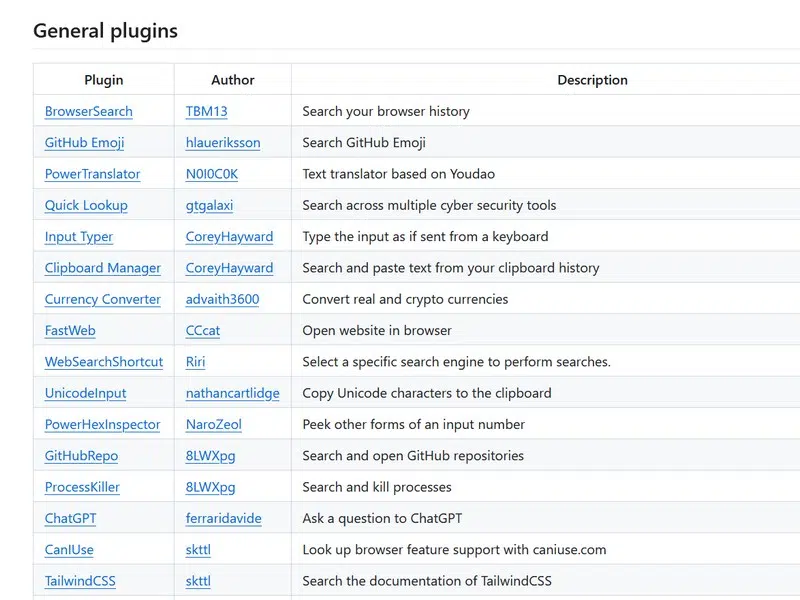Open the UnicodeInput plugin link
Screen dimensions: 800x600
click(x=85, y=393)
